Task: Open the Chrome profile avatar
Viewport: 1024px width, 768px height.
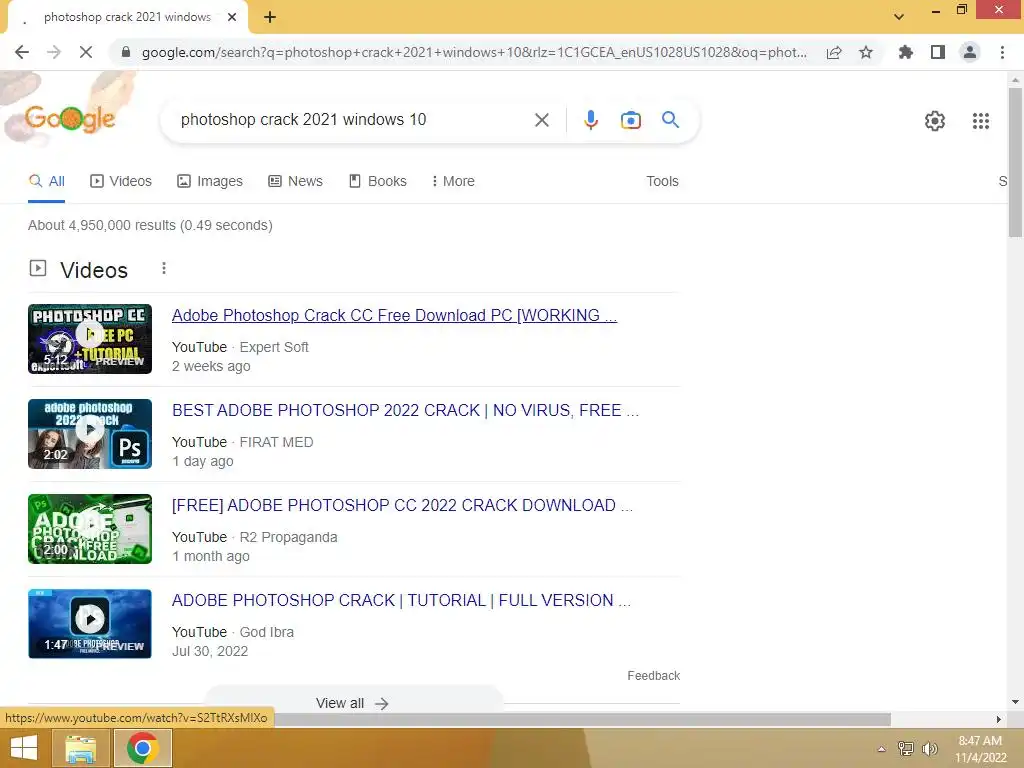Action: (970, 52)
